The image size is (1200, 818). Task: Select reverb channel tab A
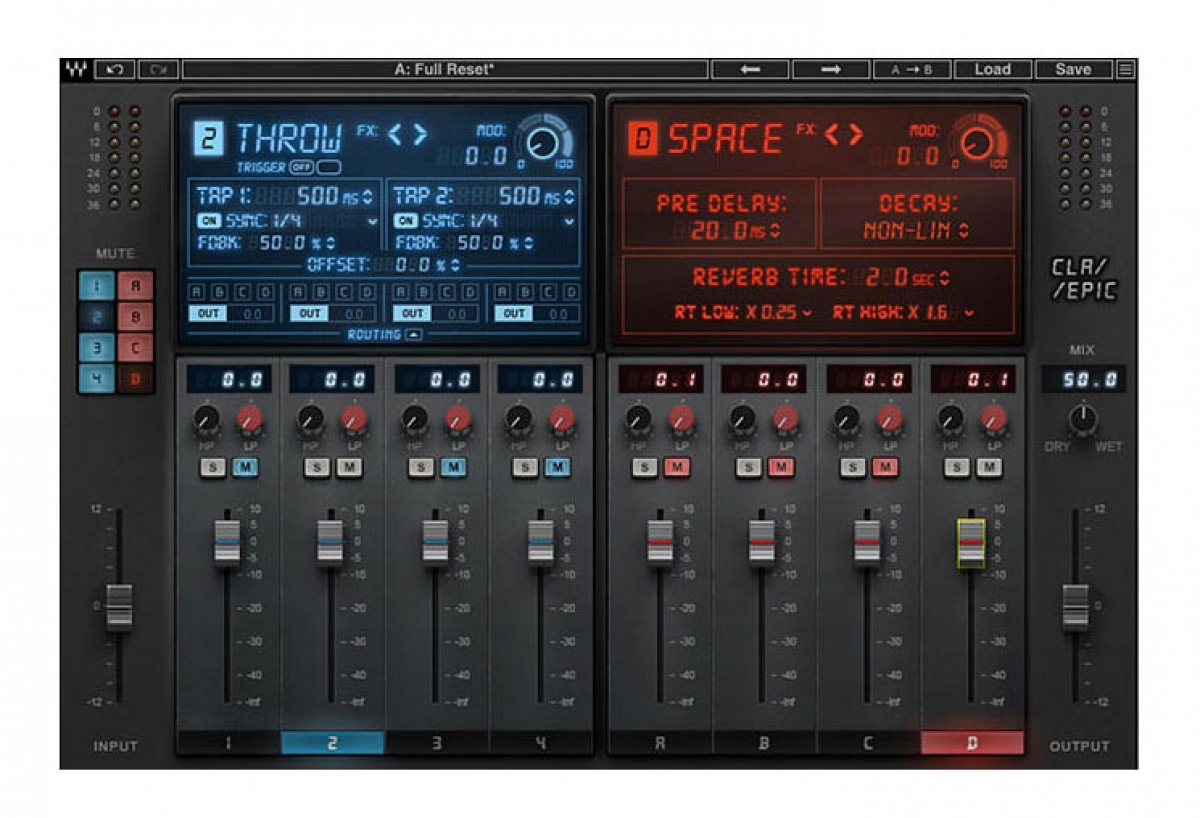point(660,743)
